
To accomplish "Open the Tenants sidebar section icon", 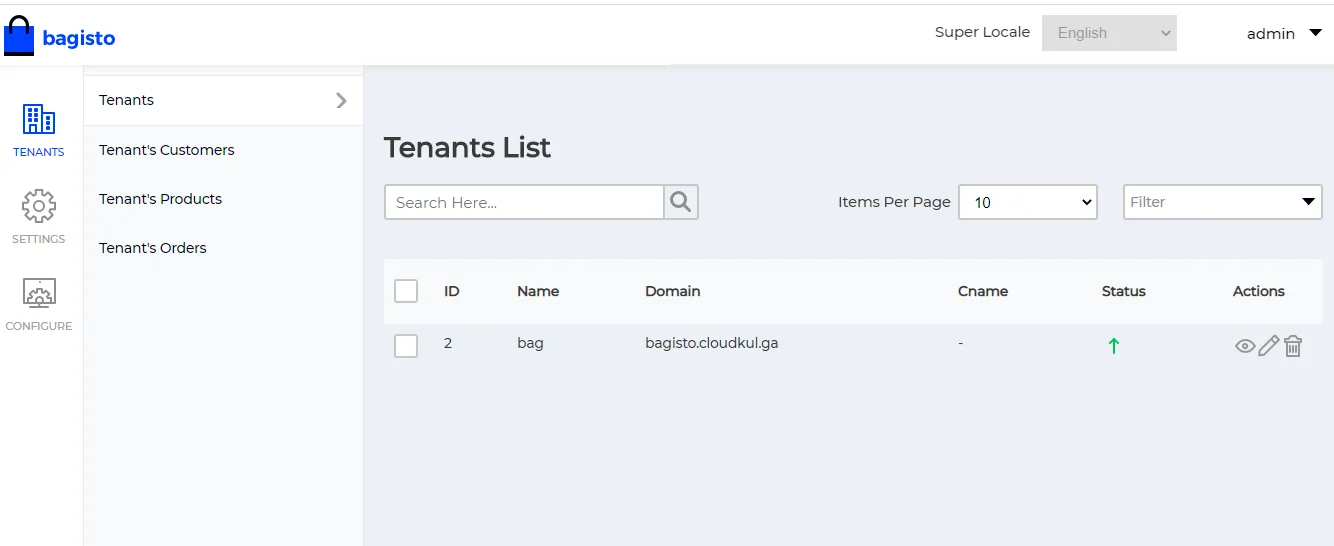I will 38,119.
